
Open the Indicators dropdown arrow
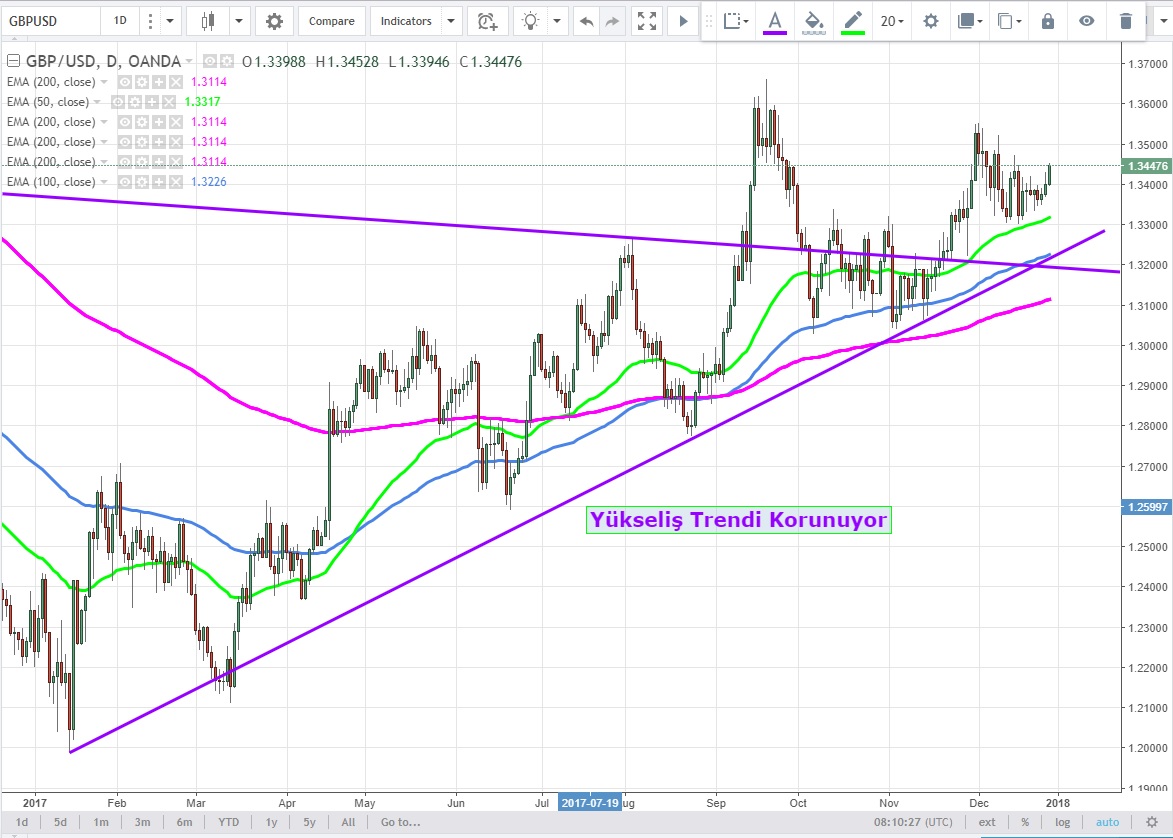click(x=451, y=21)
